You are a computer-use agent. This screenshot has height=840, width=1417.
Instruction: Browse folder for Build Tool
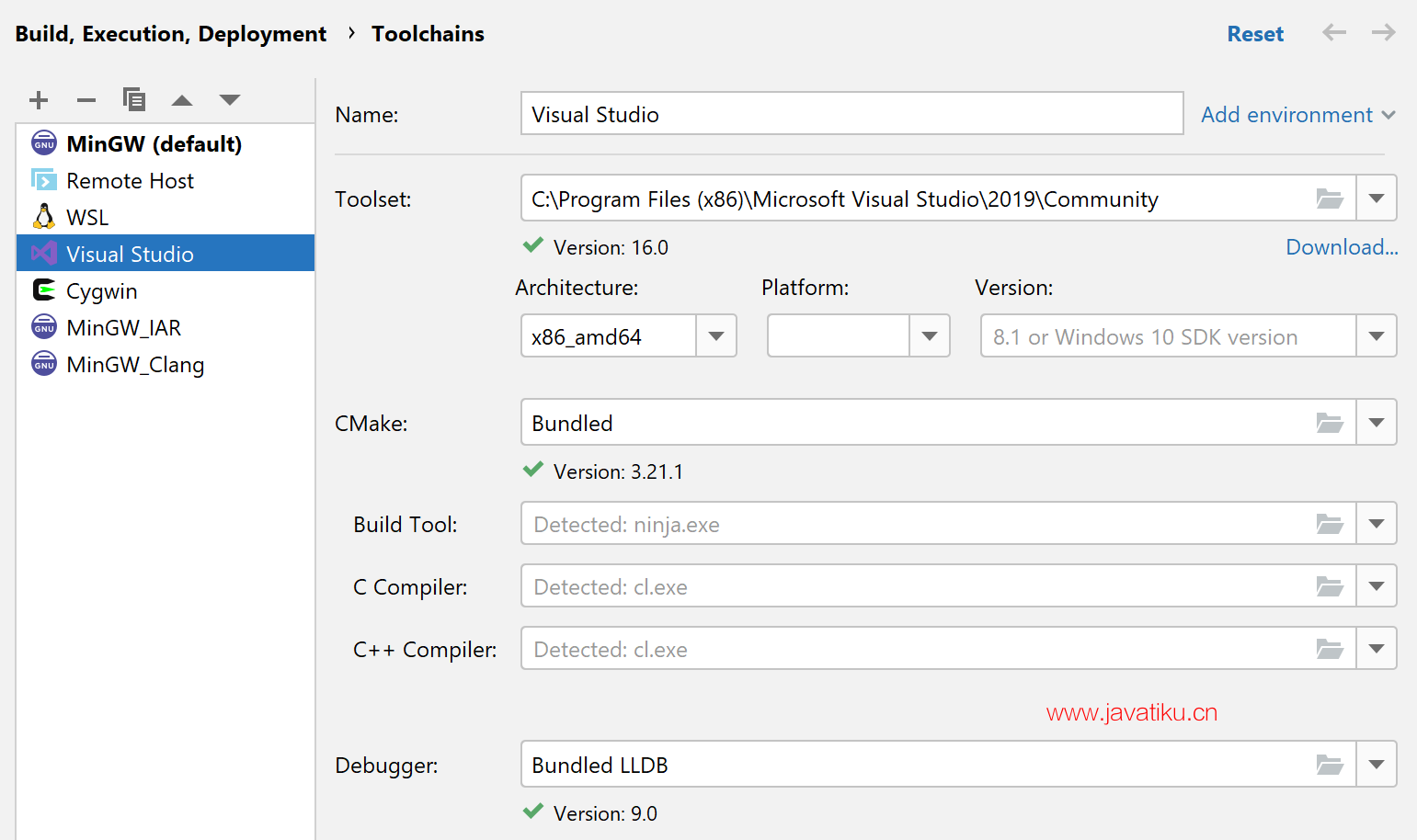click(x=1331, y=524)
